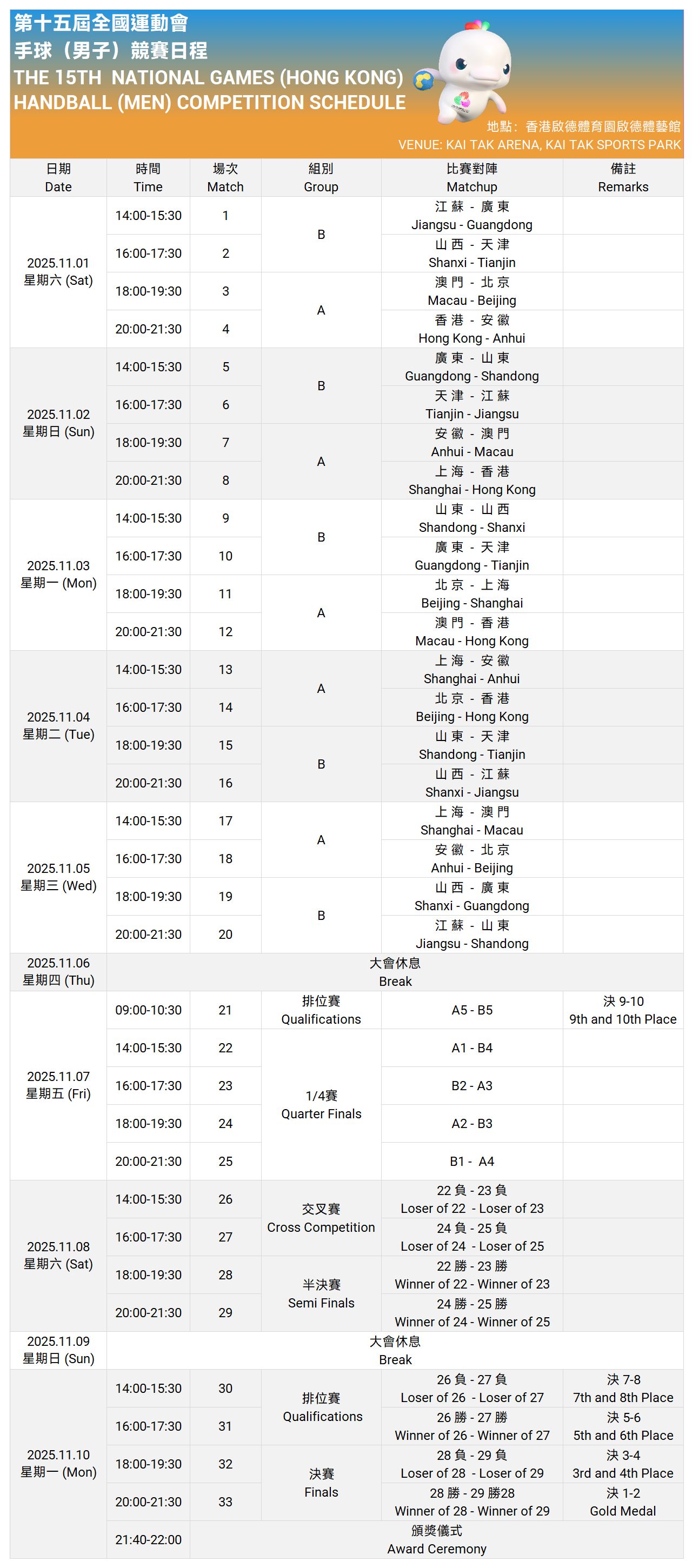Click the Matchup column header
The image size is (692, 1568).
471,178
